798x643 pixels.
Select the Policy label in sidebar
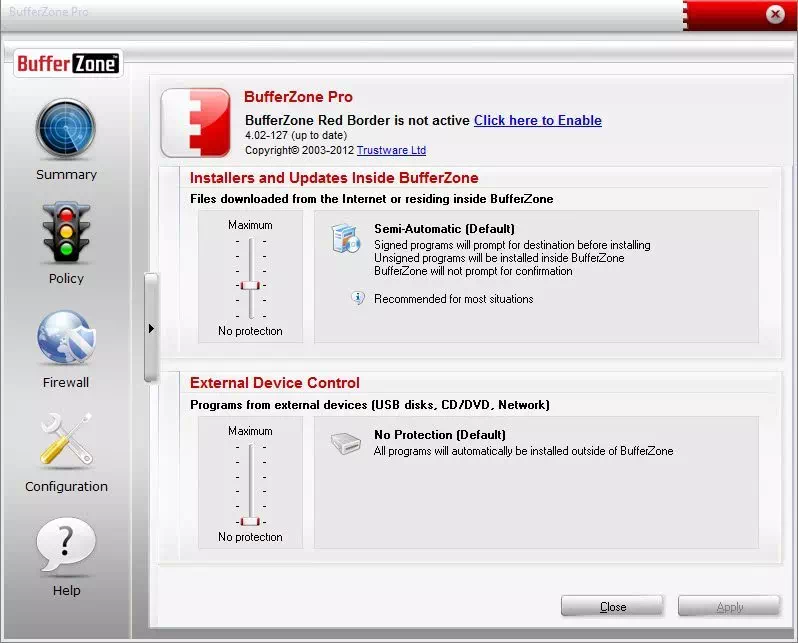[x=66, y=278]
